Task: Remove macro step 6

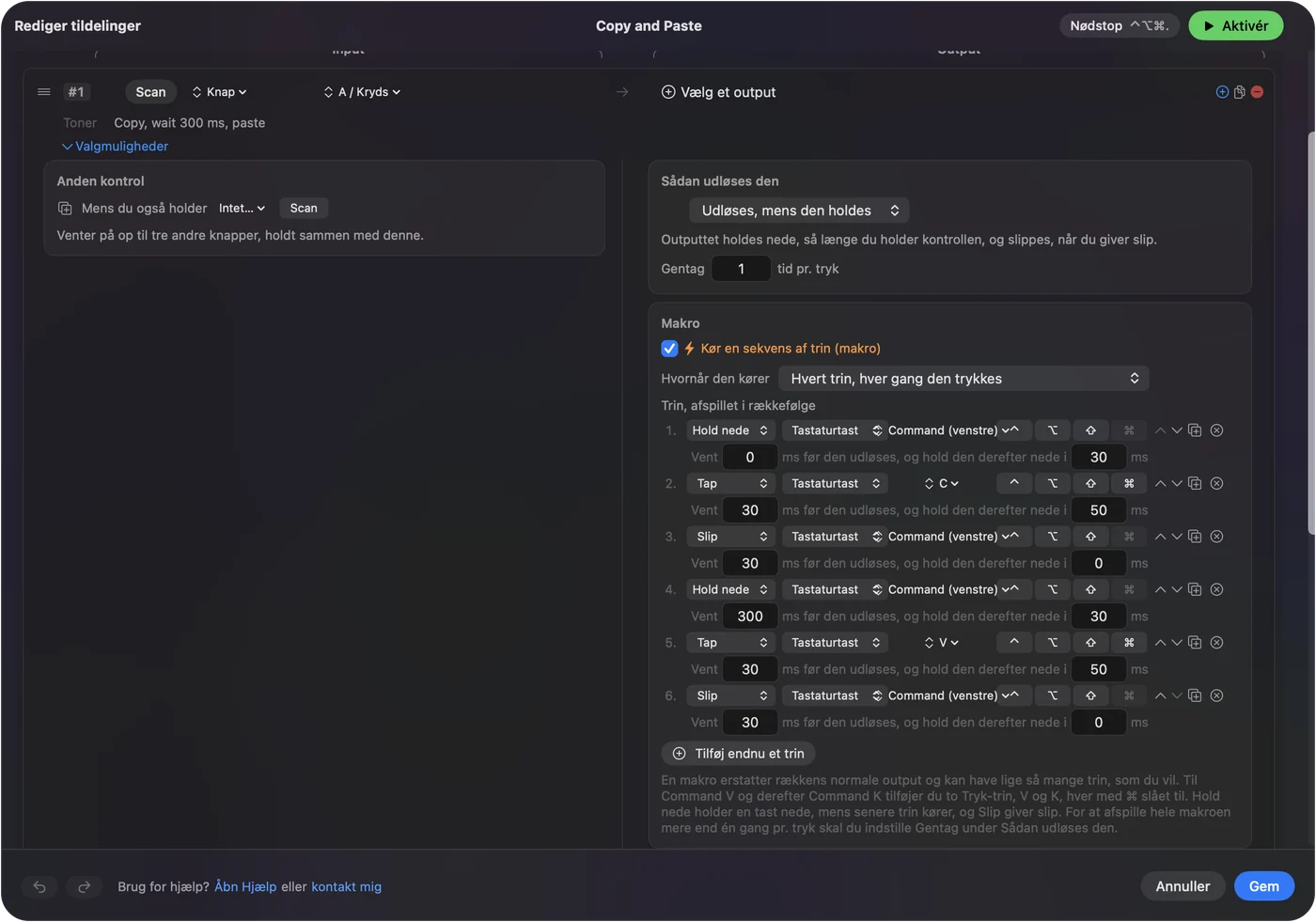Action: [x=1216, y=695]
